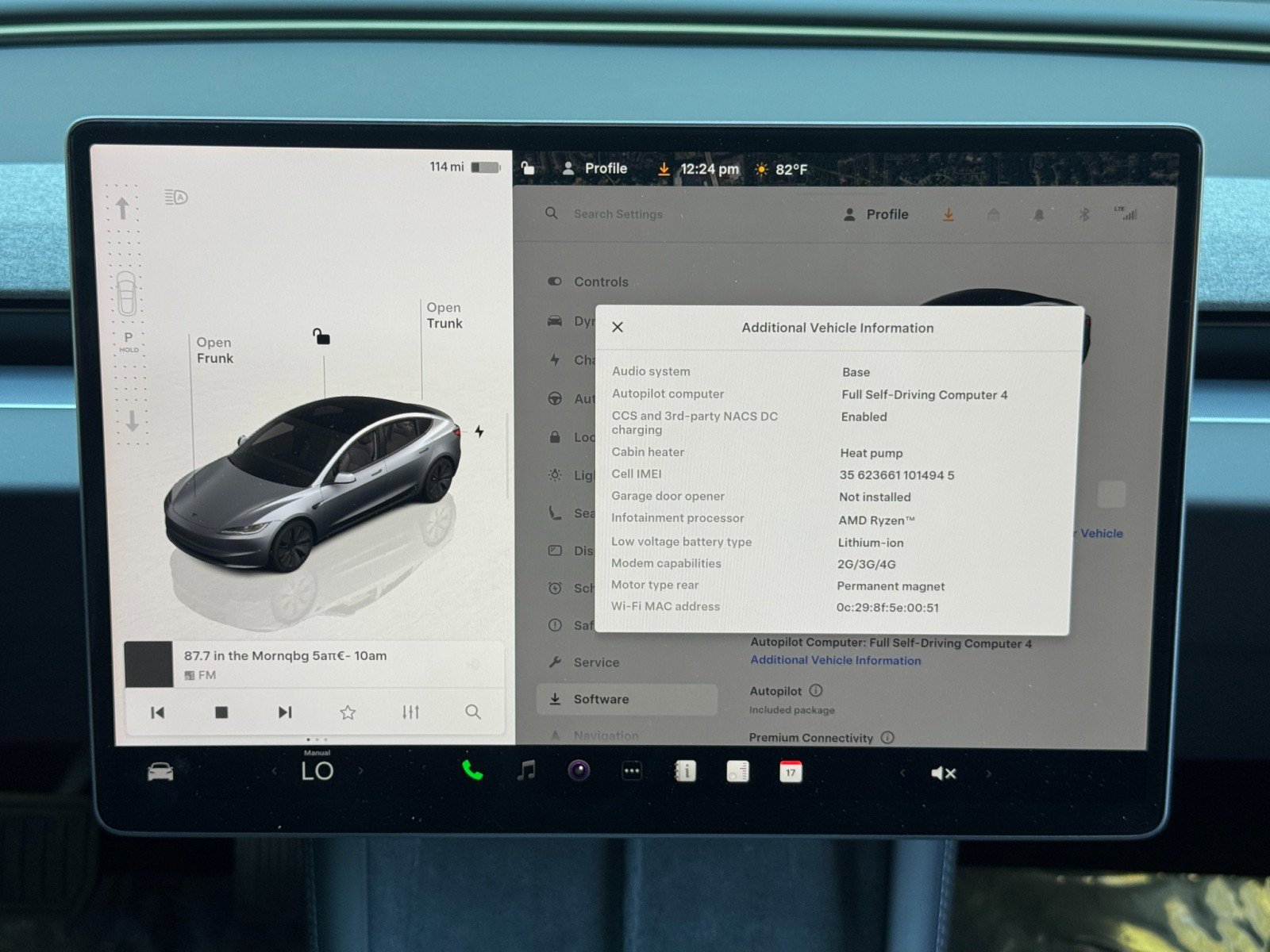1270x952 pixels.
Task: Open the Music app icon
Action: 526,770
